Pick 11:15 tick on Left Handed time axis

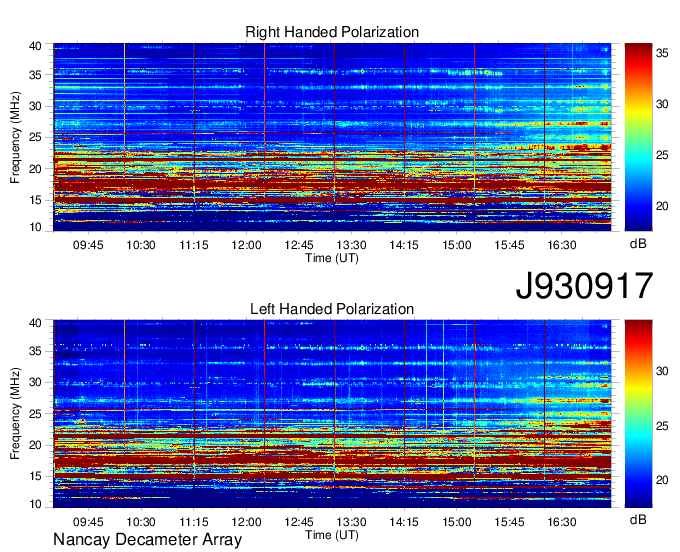click(x=193, y=522)
